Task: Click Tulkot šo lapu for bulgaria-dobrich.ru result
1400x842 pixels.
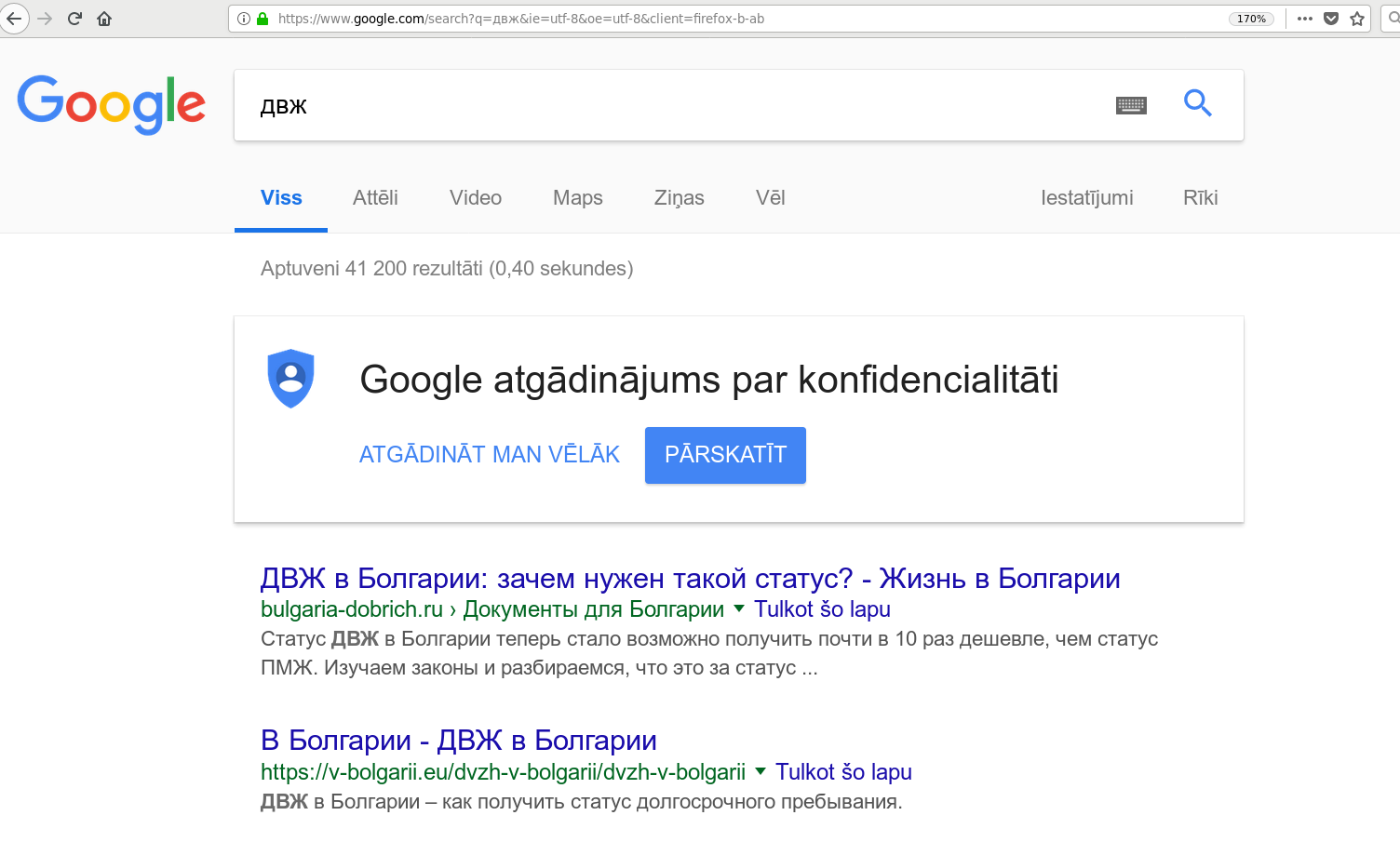Action: tap(822, 609)
